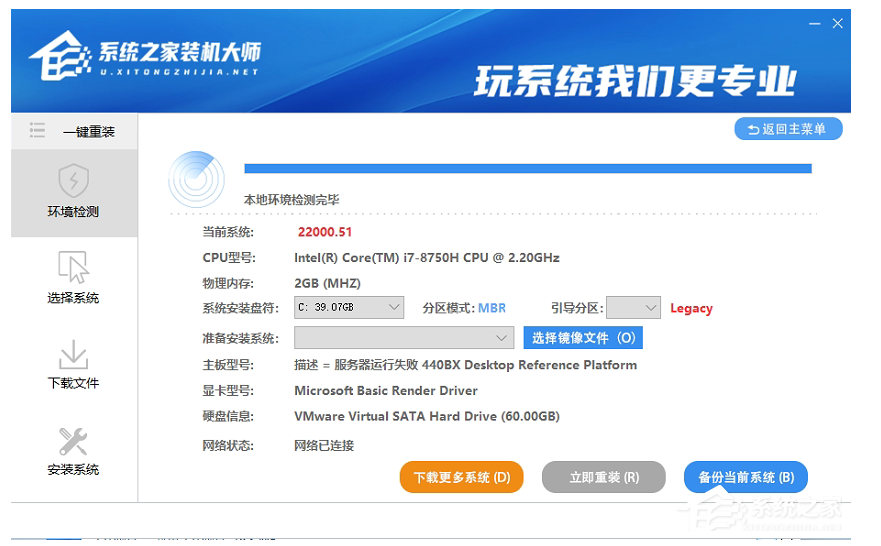Minimize the window

coord(815,24)
